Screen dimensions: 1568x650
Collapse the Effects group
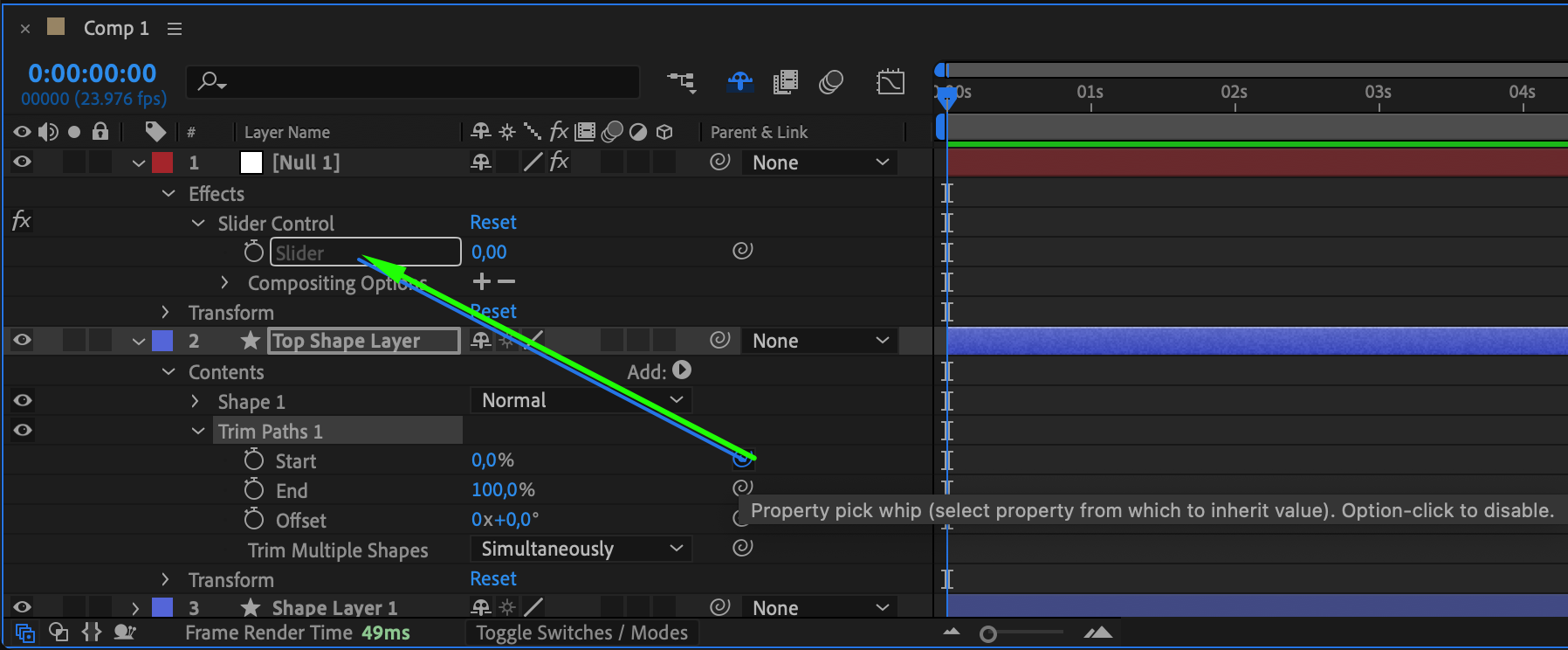(168, 193)
